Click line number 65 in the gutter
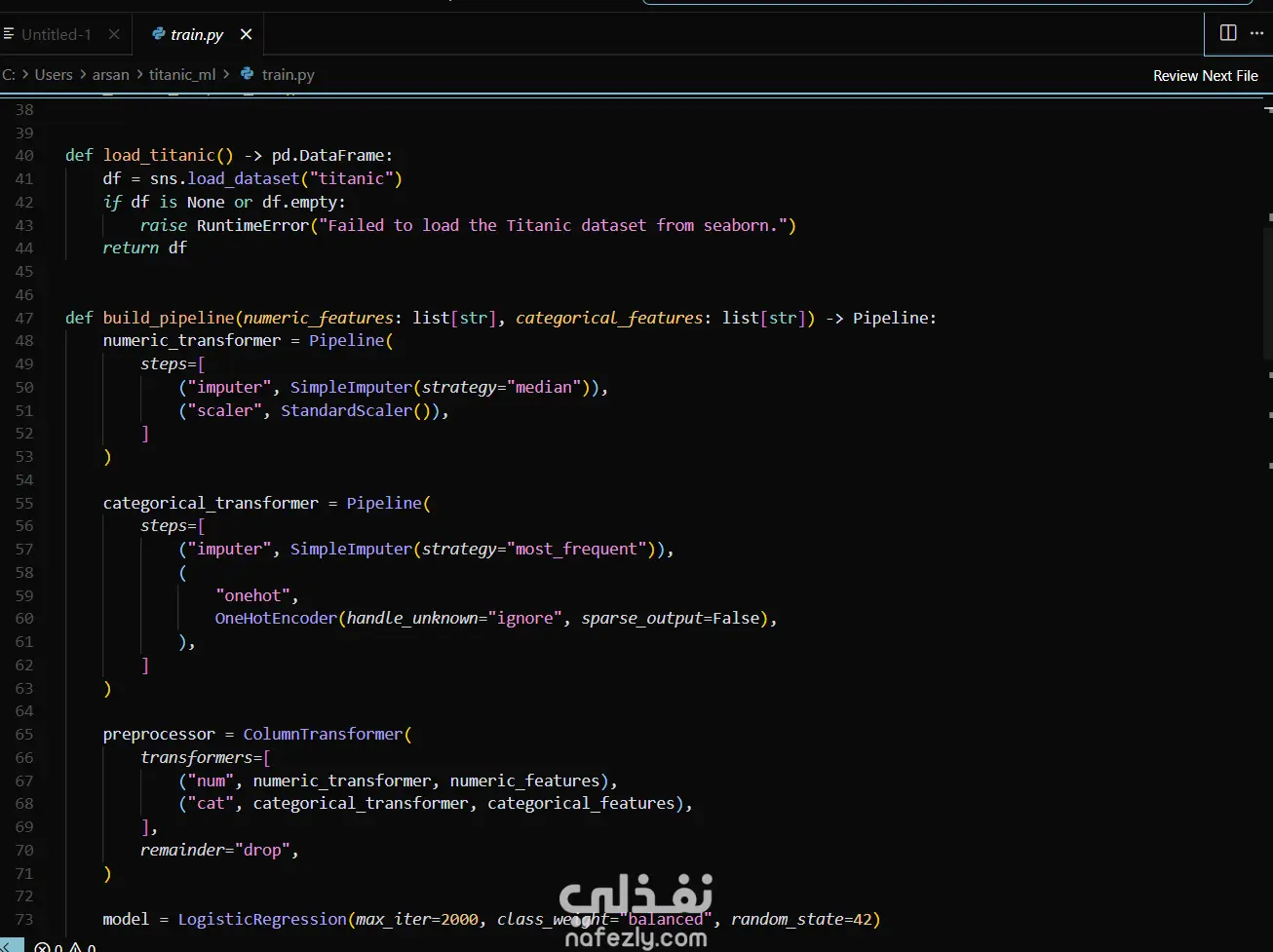Screen dimensions: 1273x952 (x=24, y=734)
